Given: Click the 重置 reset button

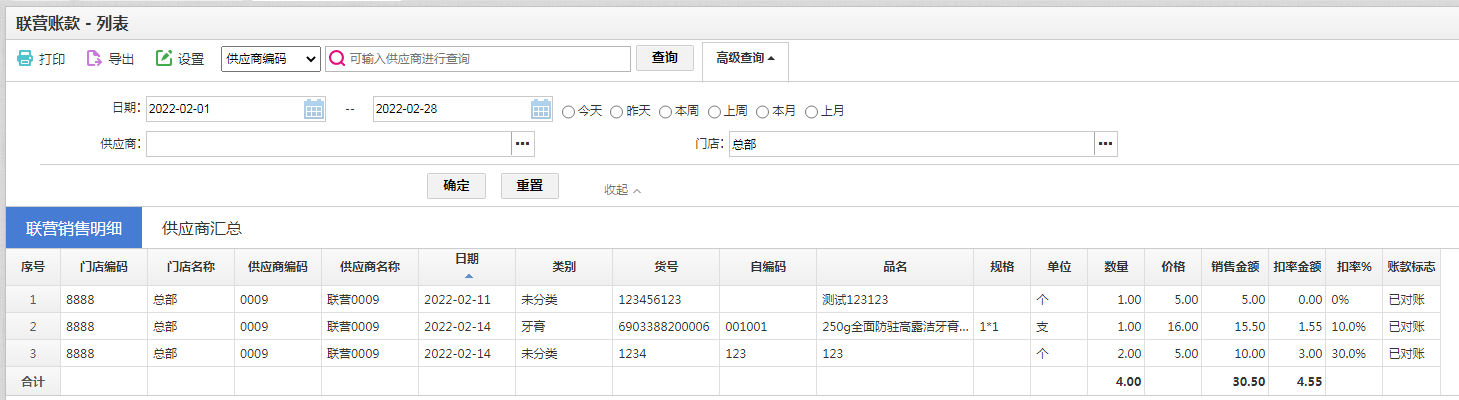Looking at the screenshot, I should [x=530, y=186].
